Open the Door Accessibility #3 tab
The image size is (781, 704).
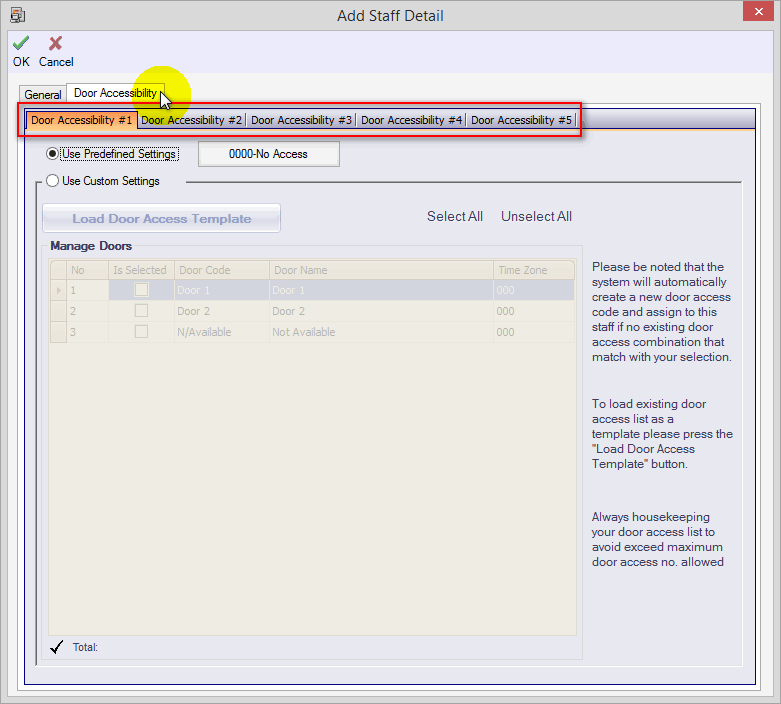(x=302, y=120)
